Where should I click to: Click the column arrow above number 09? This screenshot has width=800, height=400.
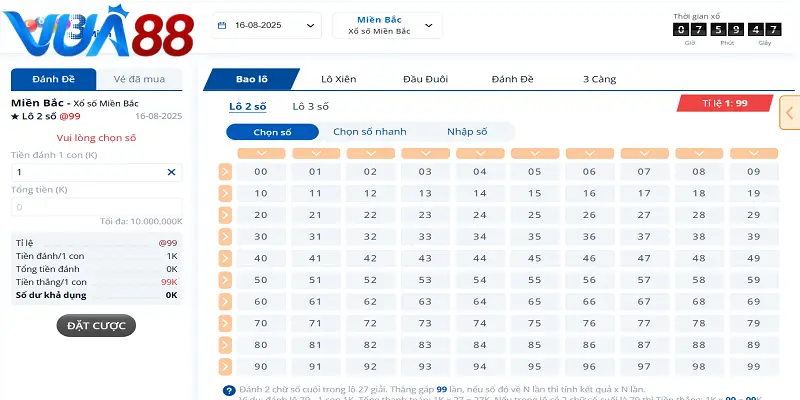754,154
